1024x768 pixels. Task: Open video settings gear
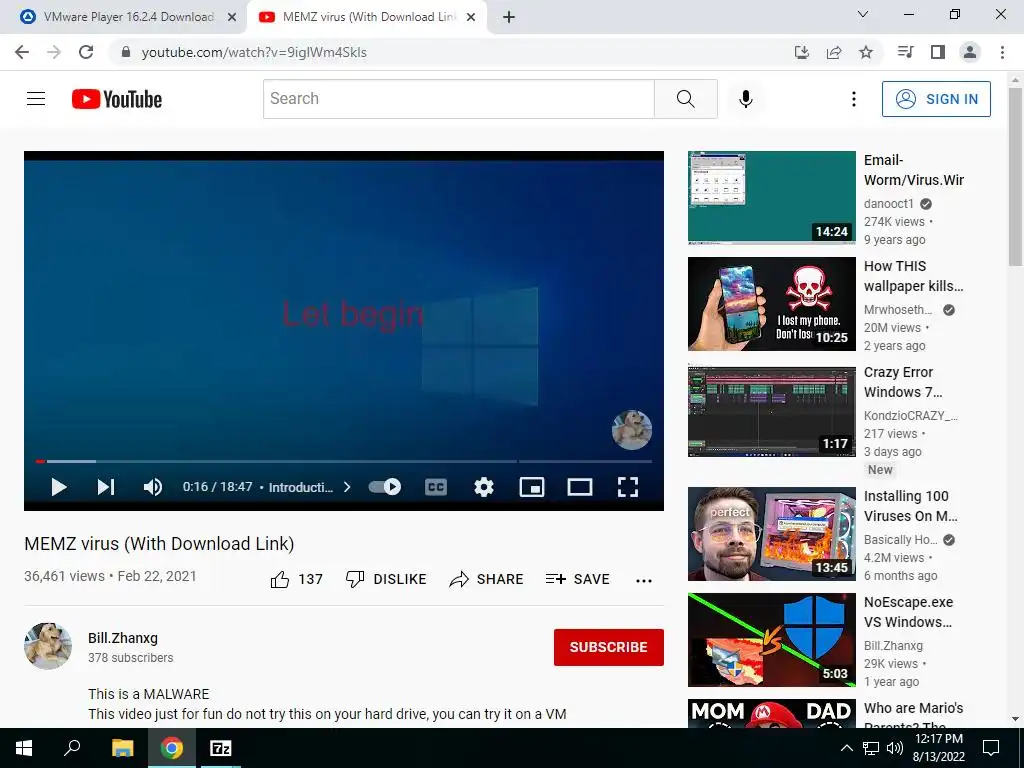pyautogui.click(x=484, y=487)
